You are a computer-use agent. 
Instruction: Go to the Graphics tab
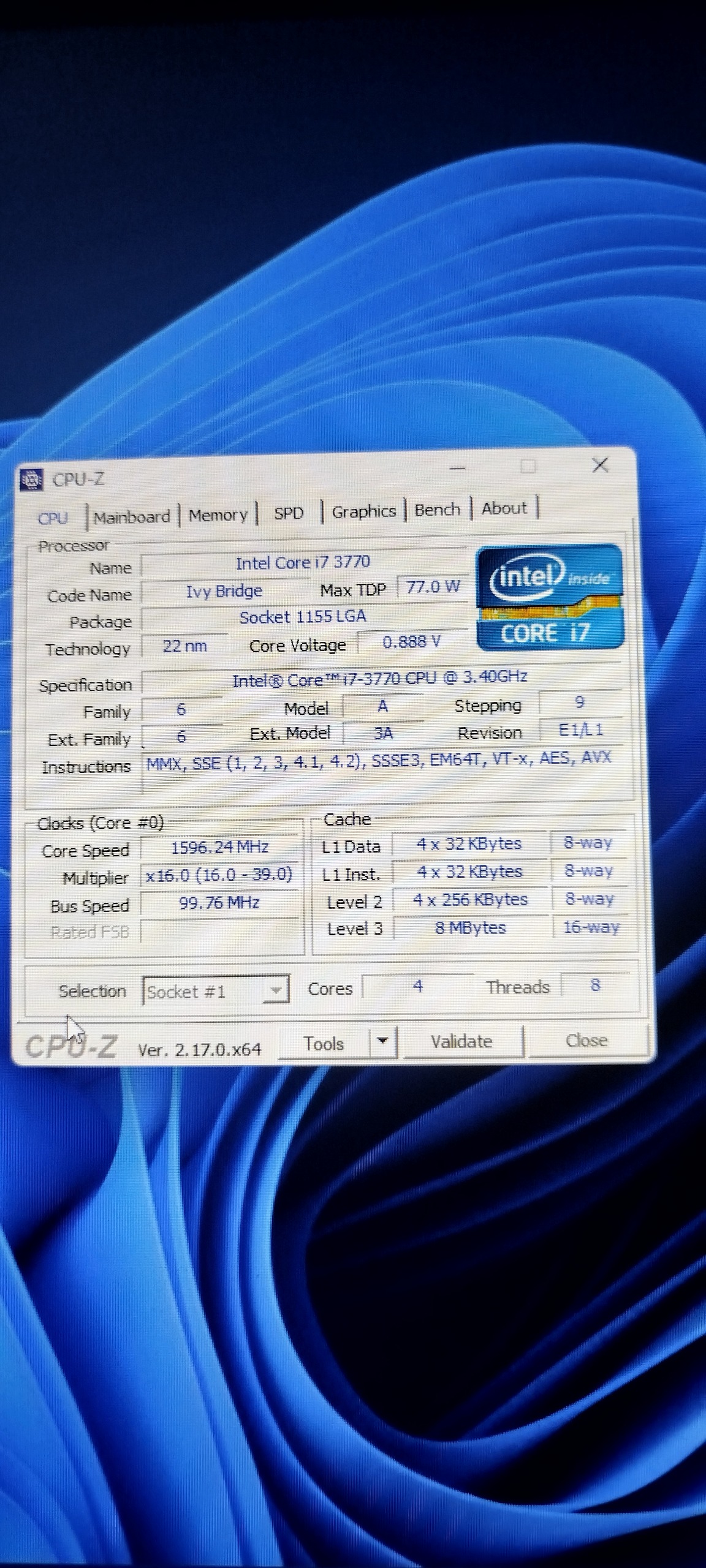[x=363, y=511]
